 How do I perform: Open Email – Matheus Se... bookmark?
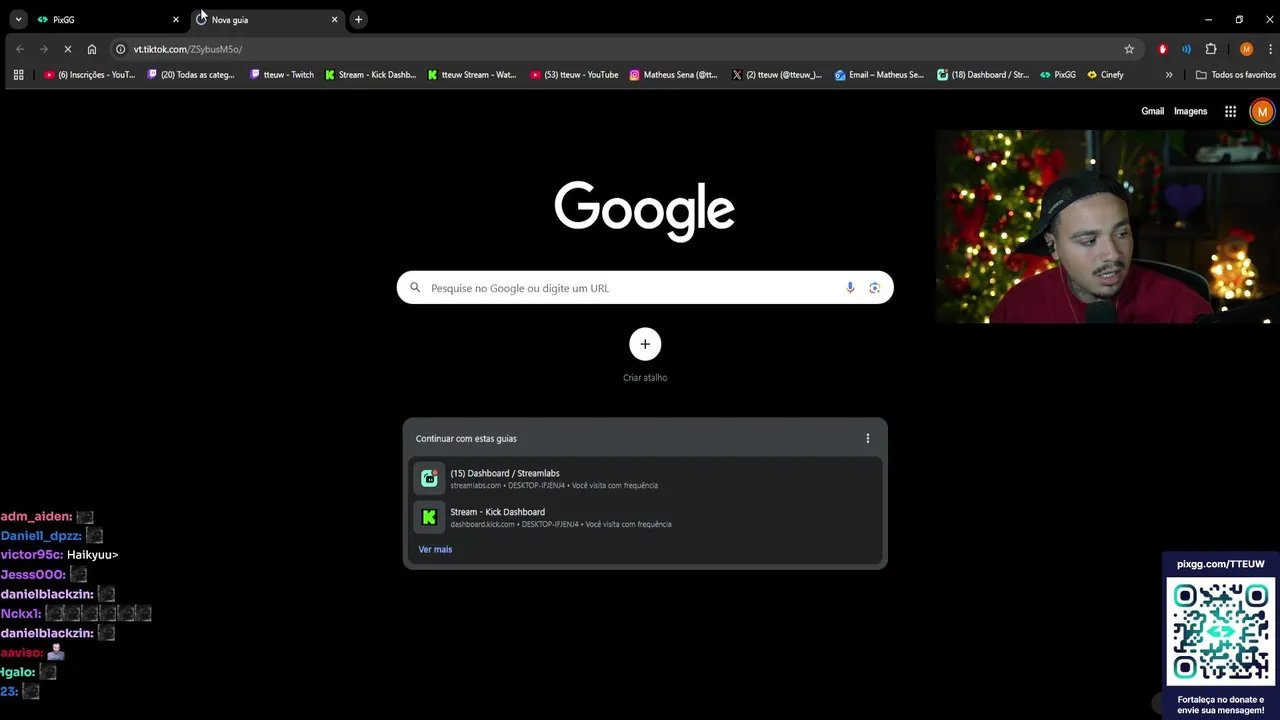(x=879, y=75)
